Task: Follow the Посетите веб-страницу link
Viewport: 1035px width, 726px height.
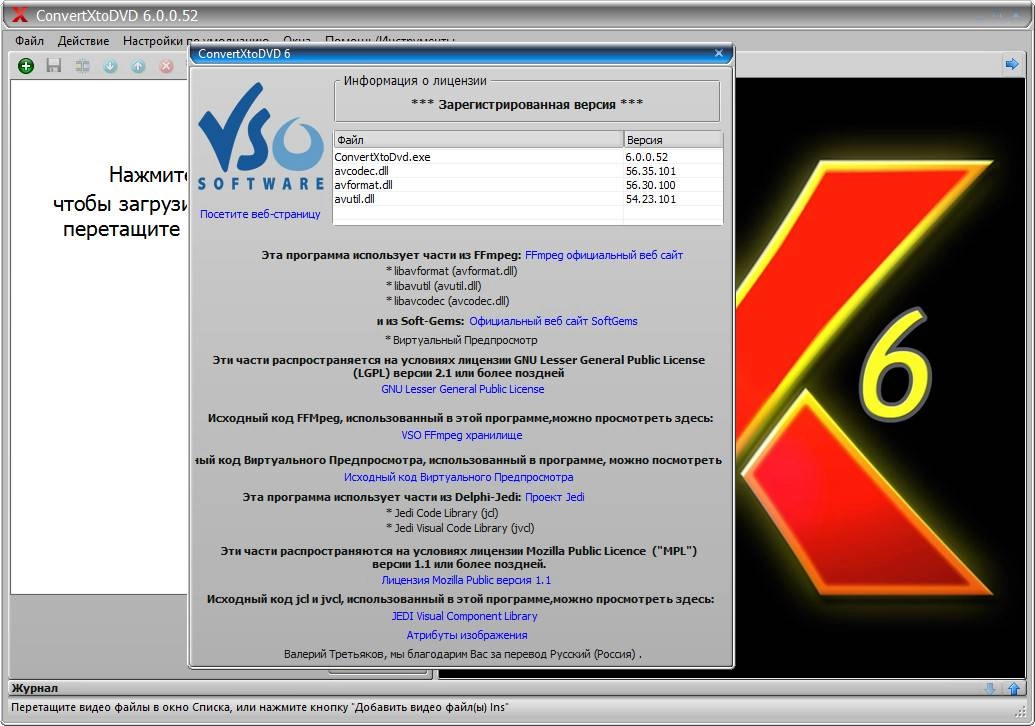Action: tap(260, 214)
